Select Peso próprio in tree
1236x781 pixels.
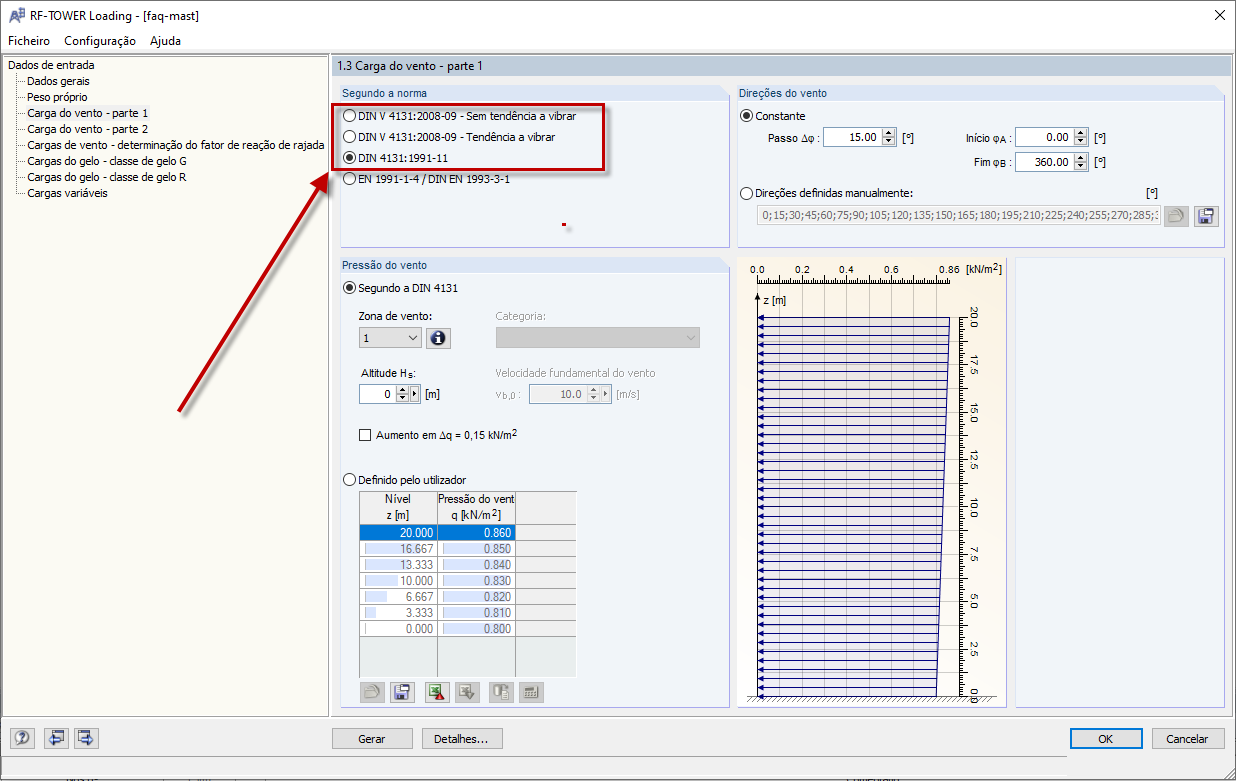pos(57,97)
